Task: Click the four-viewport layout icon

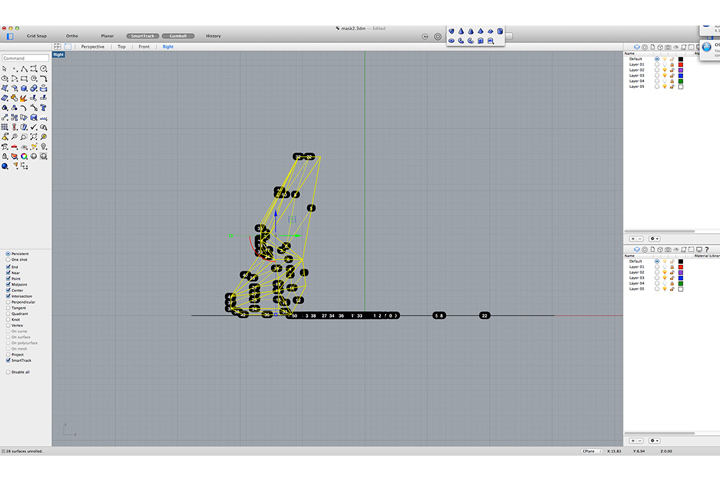Action: (57, 46)
